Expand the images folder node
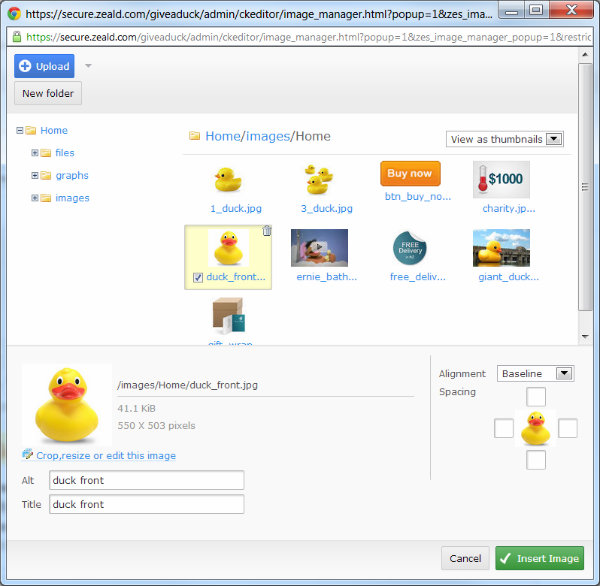This screenshot has width=600, height=586. tap(34, 198)
